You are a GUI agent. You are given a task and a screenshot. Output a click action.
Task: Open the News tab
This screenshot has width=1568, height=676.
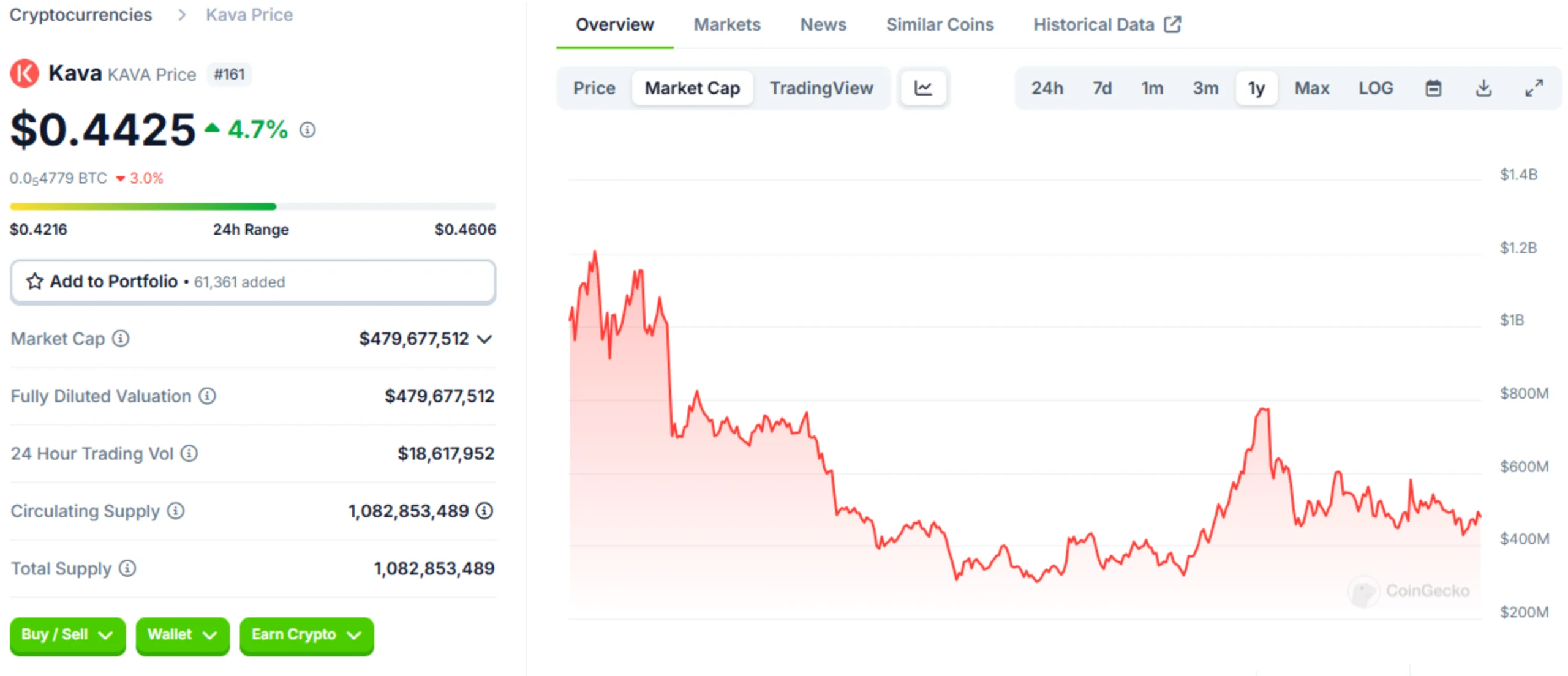[x=823, y=24]
